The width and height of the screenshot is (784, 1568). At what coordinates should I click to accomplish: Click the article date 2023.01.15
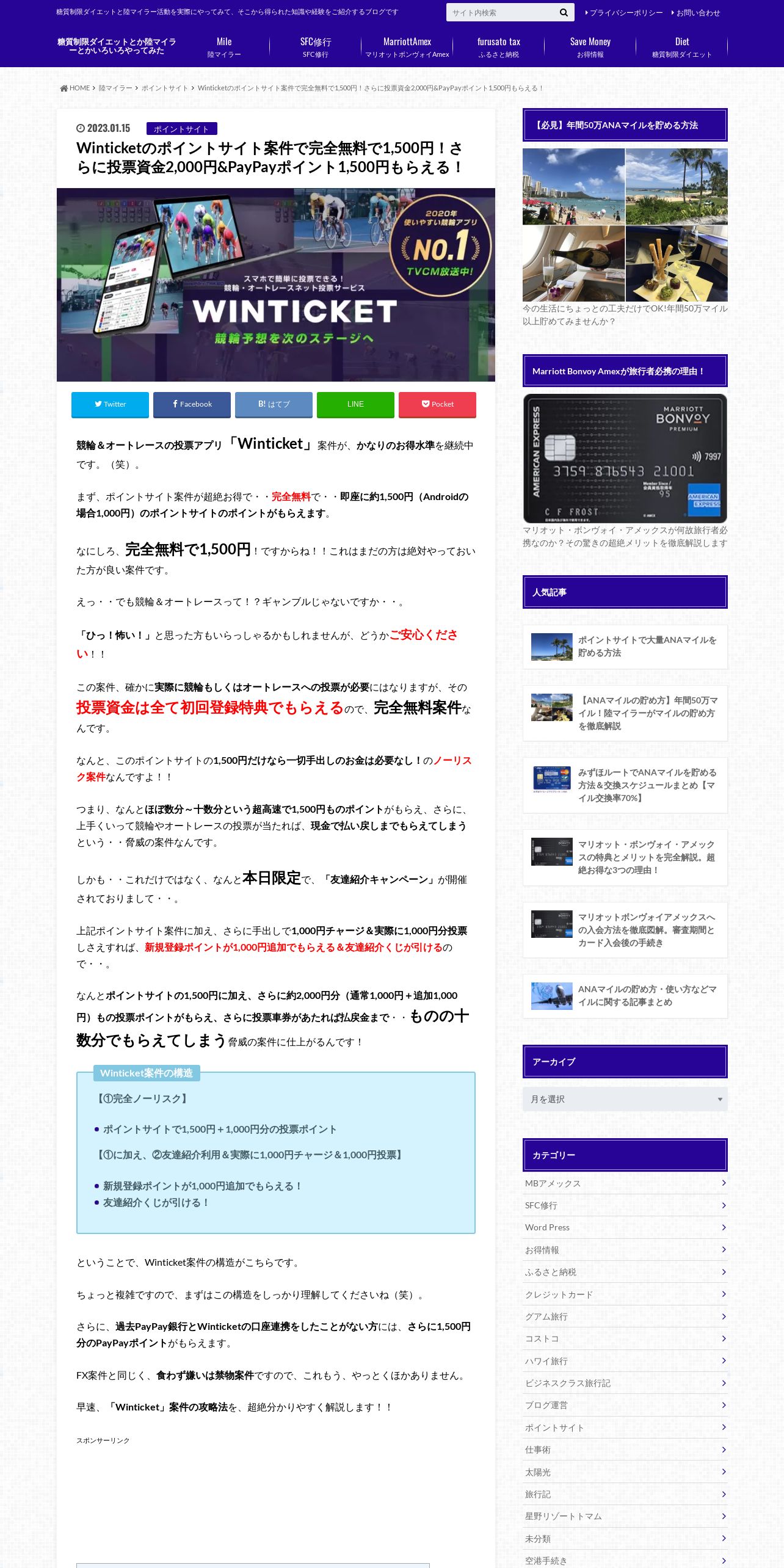(x=103, y=128)
